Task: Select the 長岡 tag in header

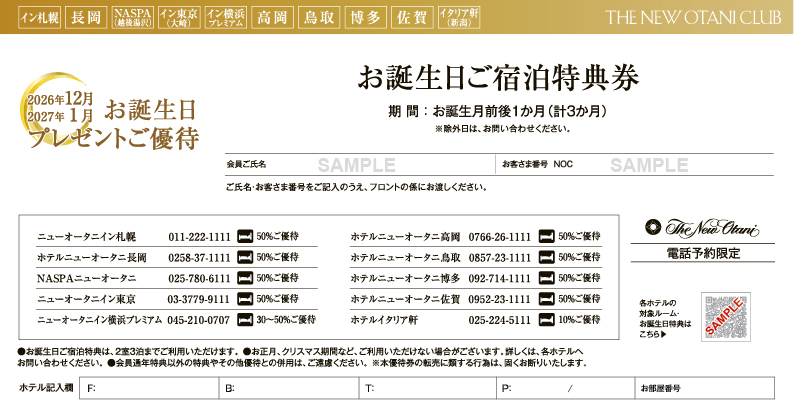Action: 86,18
